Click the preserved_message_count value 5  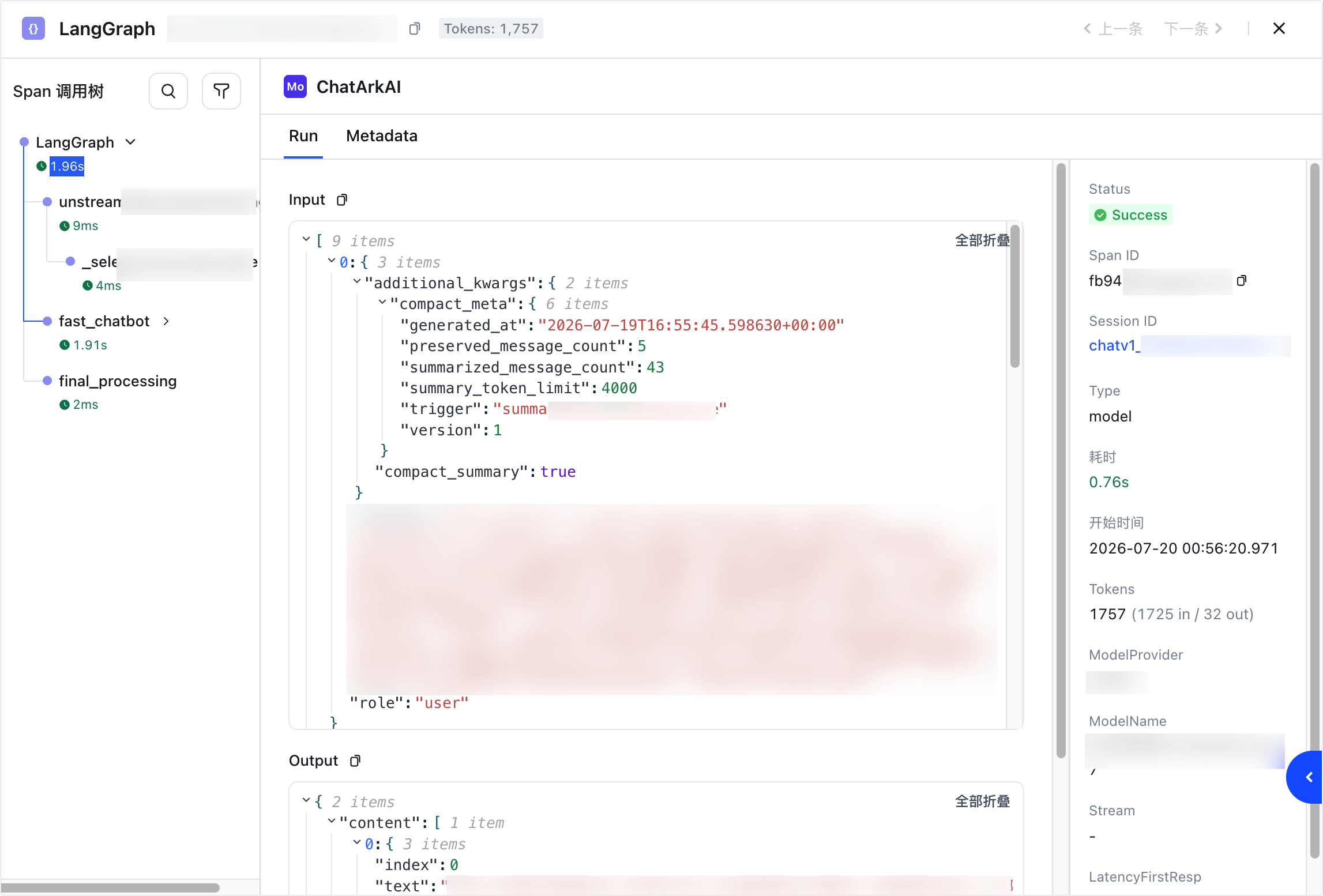click(x=641, y=346)
